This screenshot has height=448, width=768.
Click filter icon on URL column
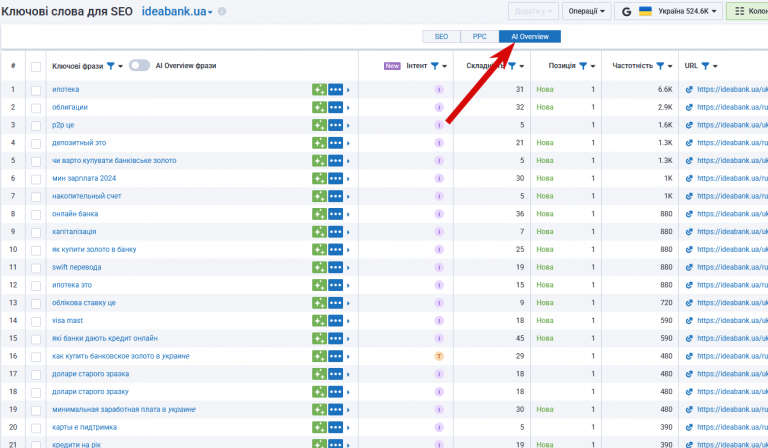pyautogui.click(x=705, y=66)
